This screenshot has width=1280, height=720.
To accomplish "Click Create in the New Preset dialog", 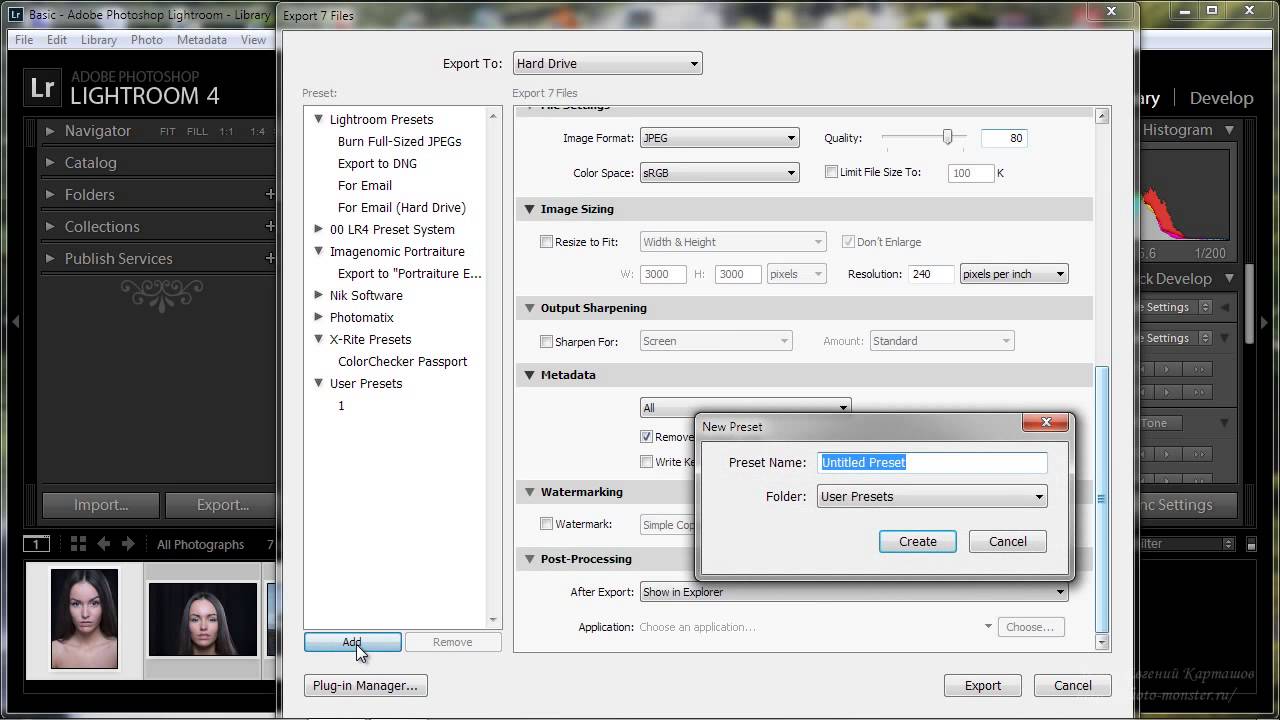I will [x=918, y=542].
